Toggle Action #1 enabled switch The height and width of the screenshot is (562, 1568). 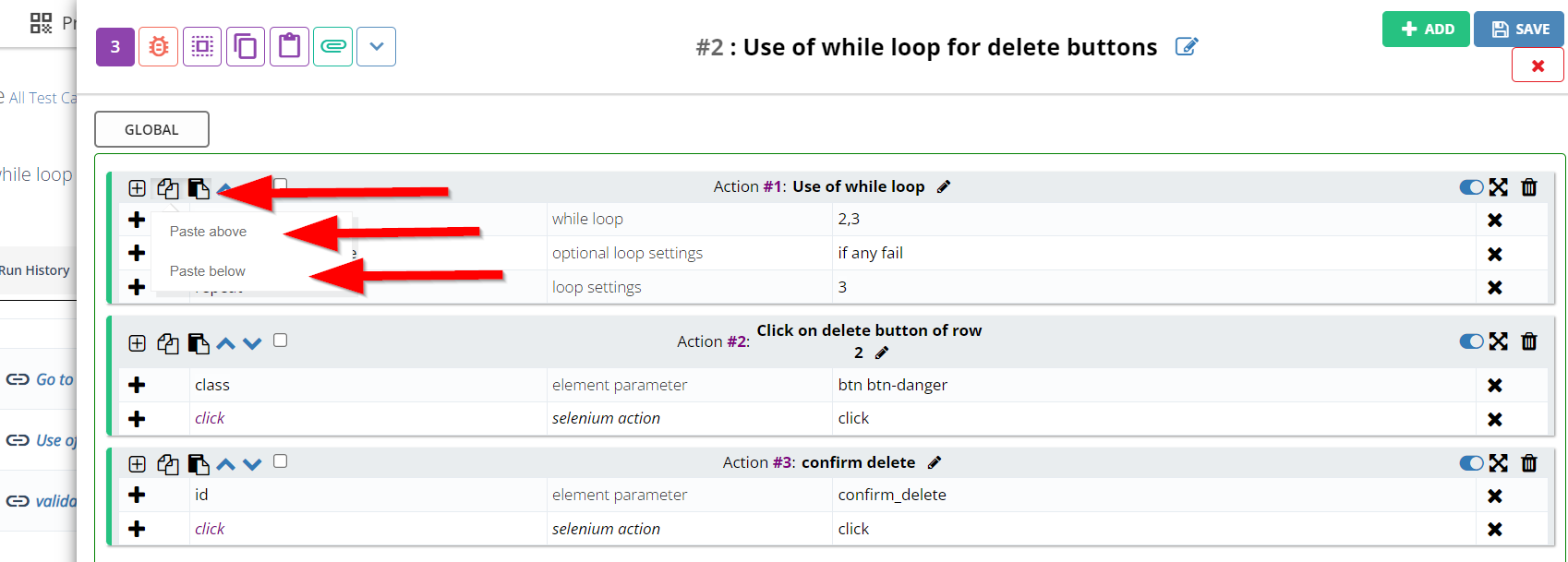1471,187
